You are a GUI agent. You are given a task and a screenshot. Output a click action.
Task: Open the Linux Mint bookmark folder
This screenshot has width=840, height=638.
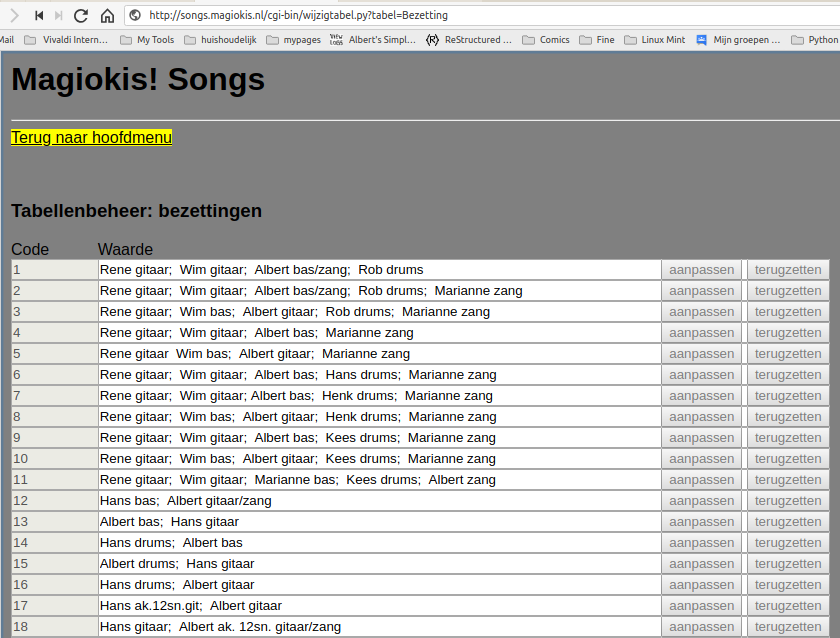click(655, 40)
